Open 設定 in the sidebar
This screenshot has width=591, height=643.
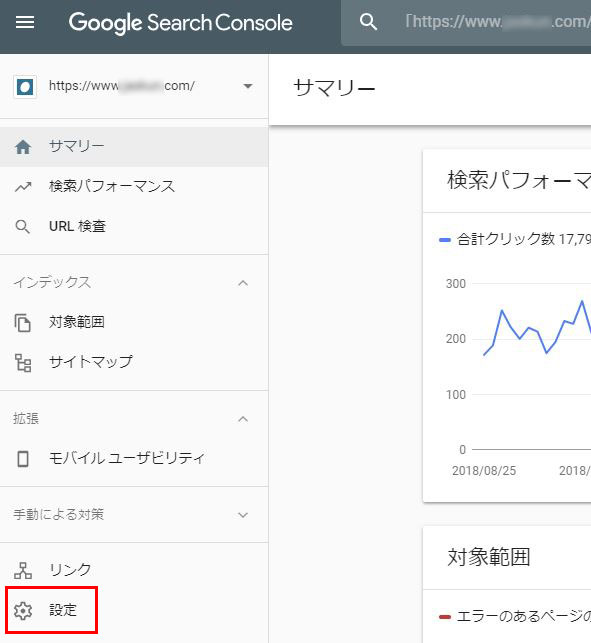134,610
